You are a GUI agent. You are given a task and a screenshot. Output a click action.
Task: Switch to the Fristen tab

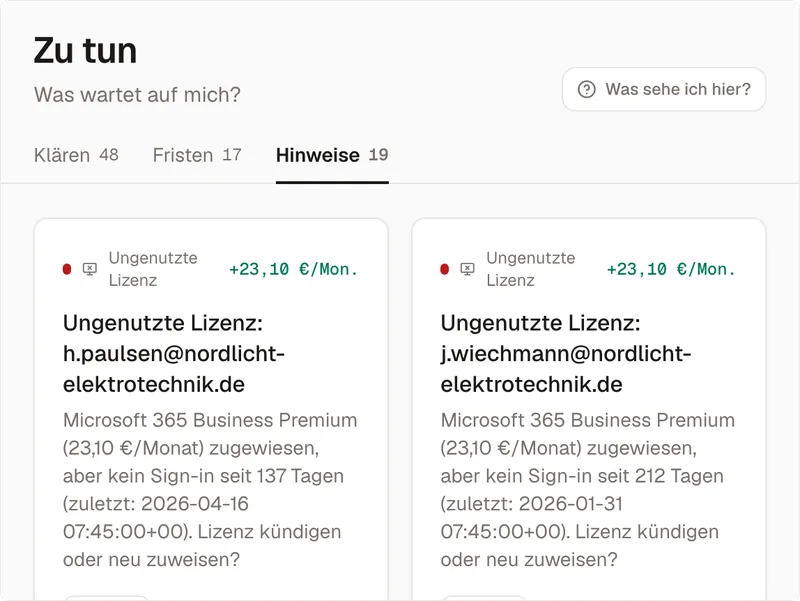click(x=197, y=155)
